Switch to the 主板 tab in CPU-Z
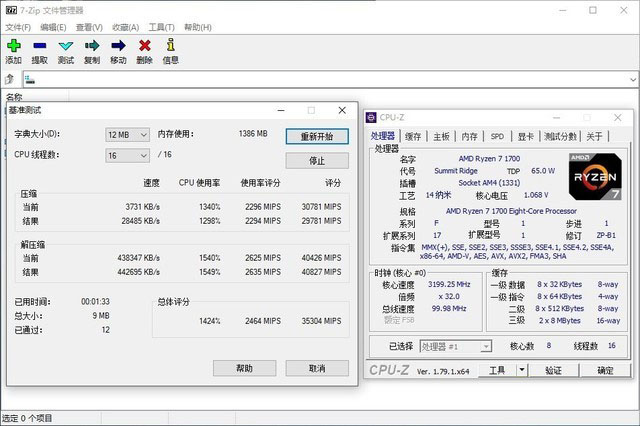This screenshot has width=640, height=426. point(441,137)
